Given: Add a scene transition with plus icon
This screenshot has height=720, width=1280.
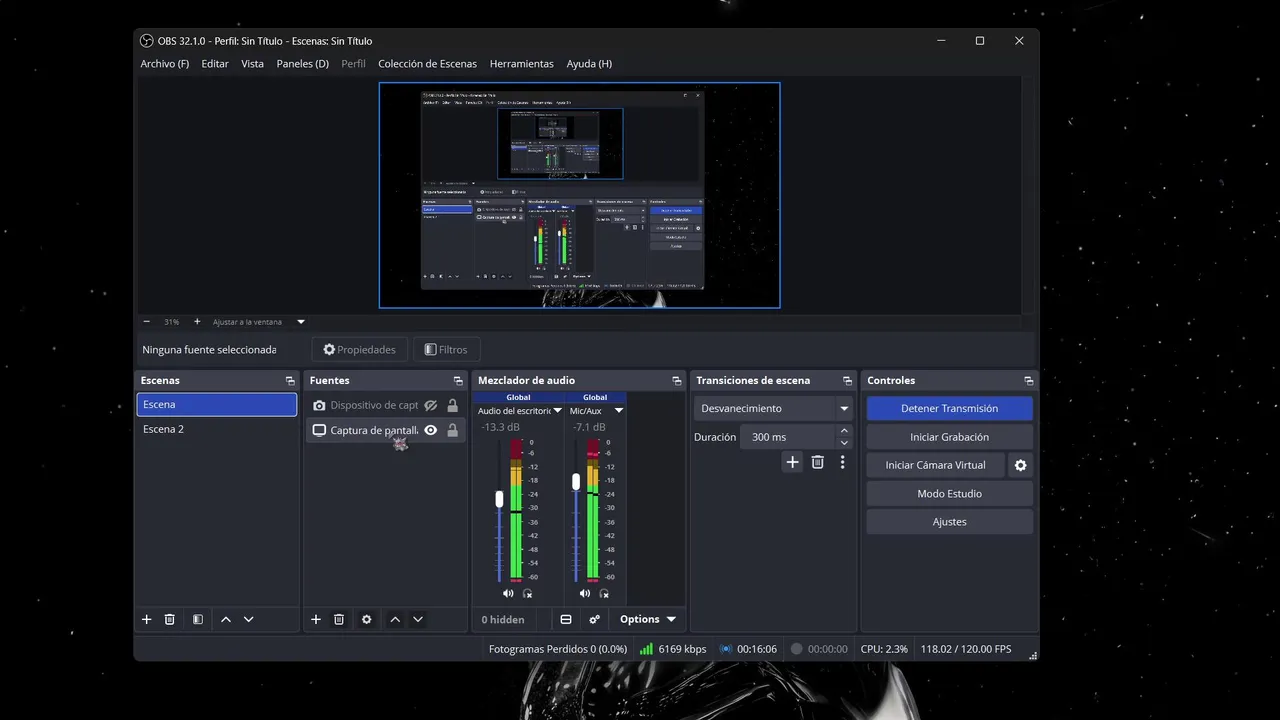Looking at the screenshot, I should pos(793,462).
